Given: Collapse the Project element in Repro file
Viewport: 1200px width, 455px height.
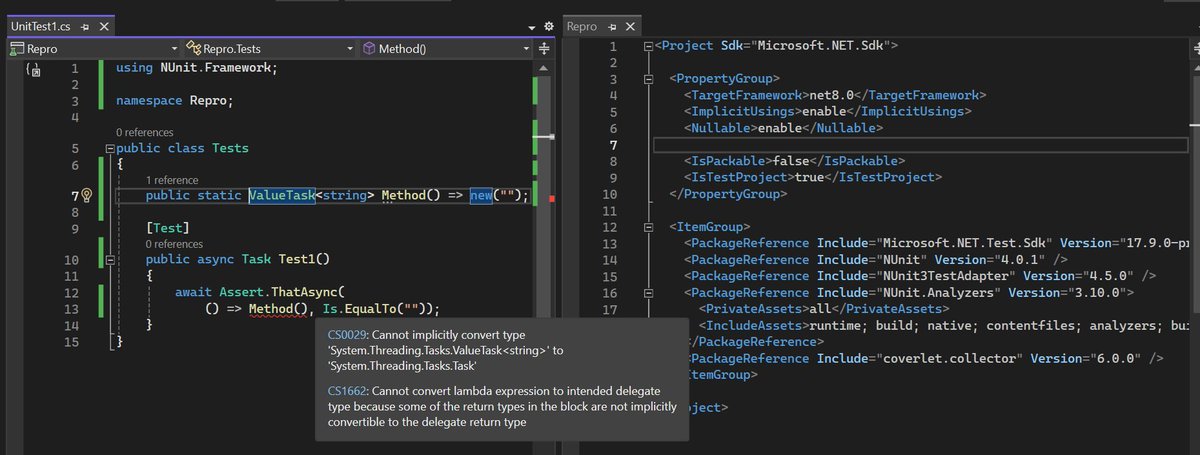Looking at the screenshot, I should point(649,46).
